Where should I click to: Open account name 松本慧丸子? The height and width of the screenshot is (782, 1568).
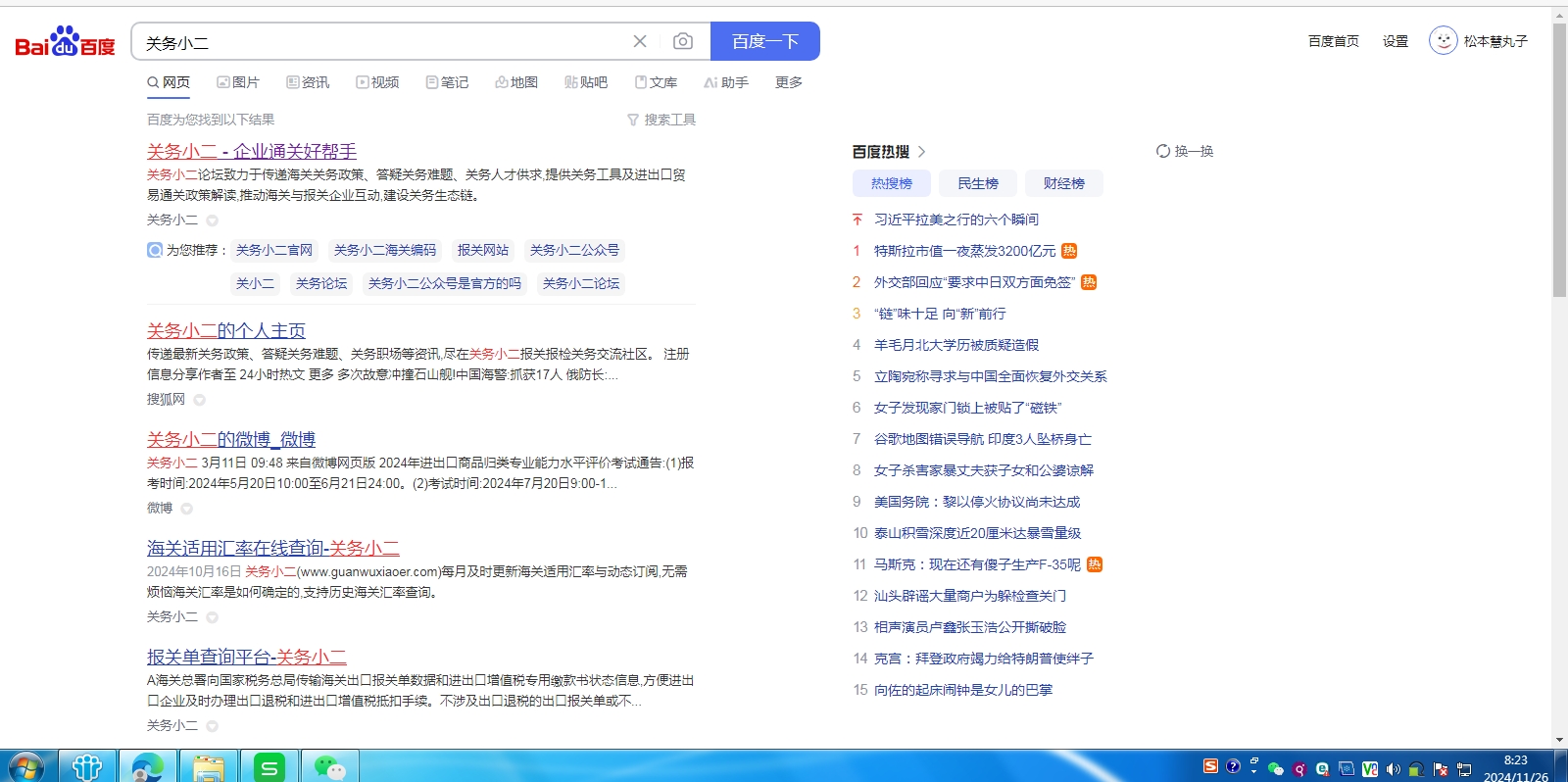pos(1495,41)
